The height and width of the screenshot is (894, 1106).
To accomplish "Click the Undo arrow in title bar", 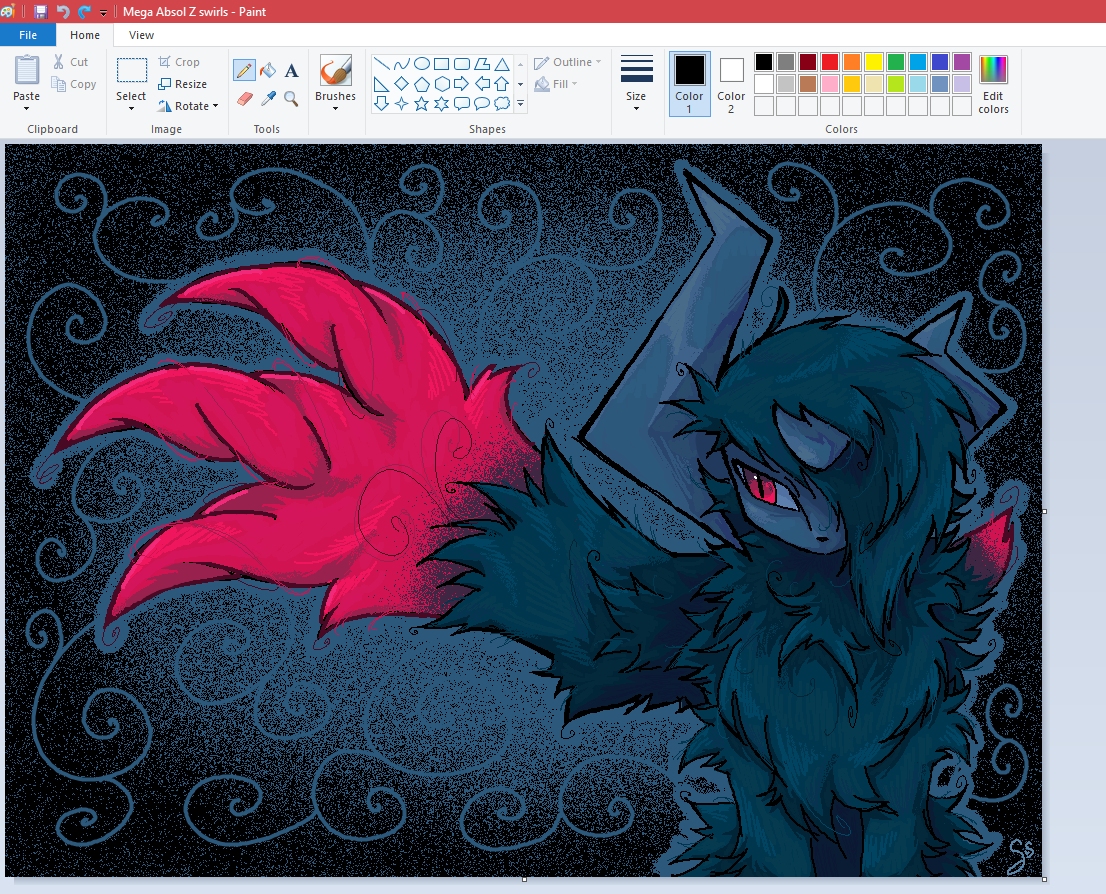I will [x=63, y=12].
